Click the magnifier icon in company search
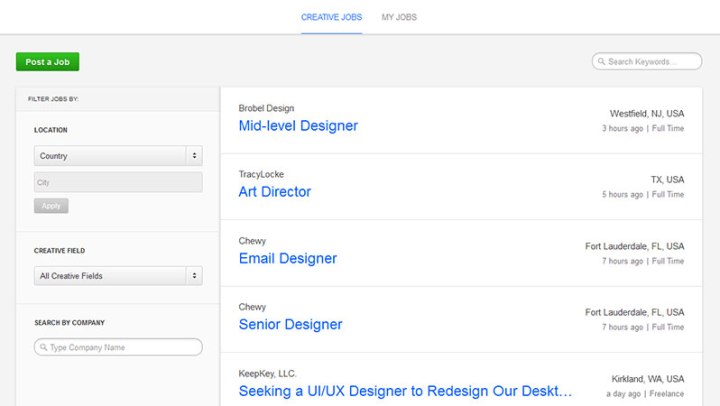Viewport: 720px width, 406px height. click(43, 347)
